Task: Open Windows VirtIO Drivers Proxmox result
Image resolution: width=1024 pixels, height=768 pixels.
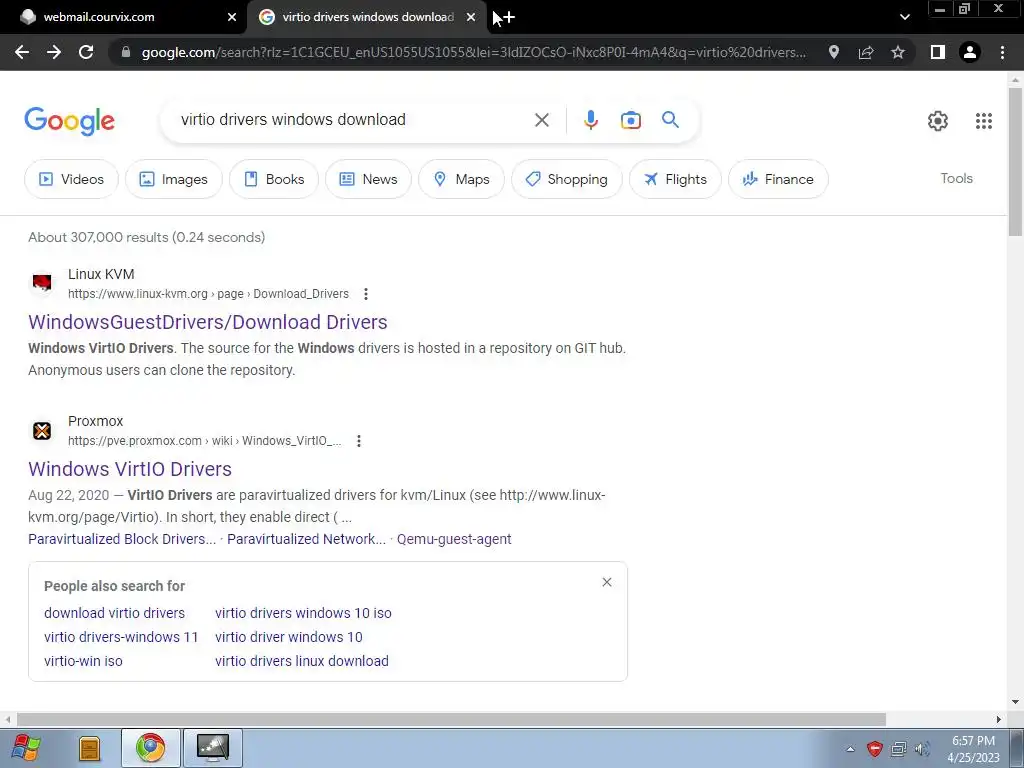Action: [x=130, y=469]
